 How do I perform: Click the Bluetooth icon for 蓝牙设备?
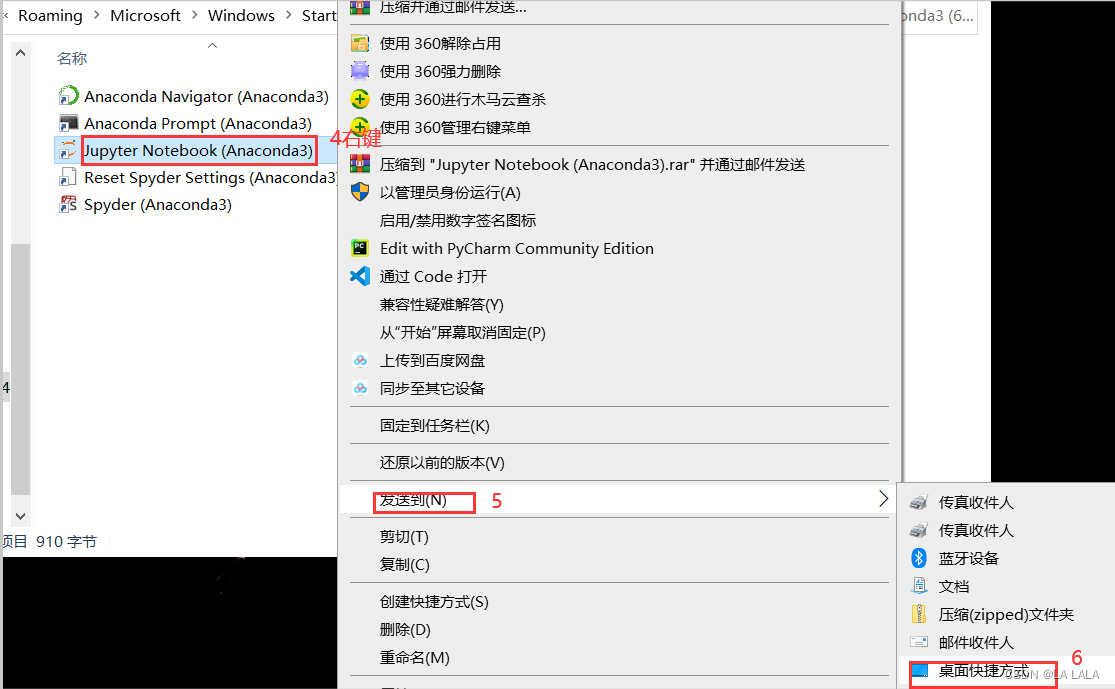[919, 558]
